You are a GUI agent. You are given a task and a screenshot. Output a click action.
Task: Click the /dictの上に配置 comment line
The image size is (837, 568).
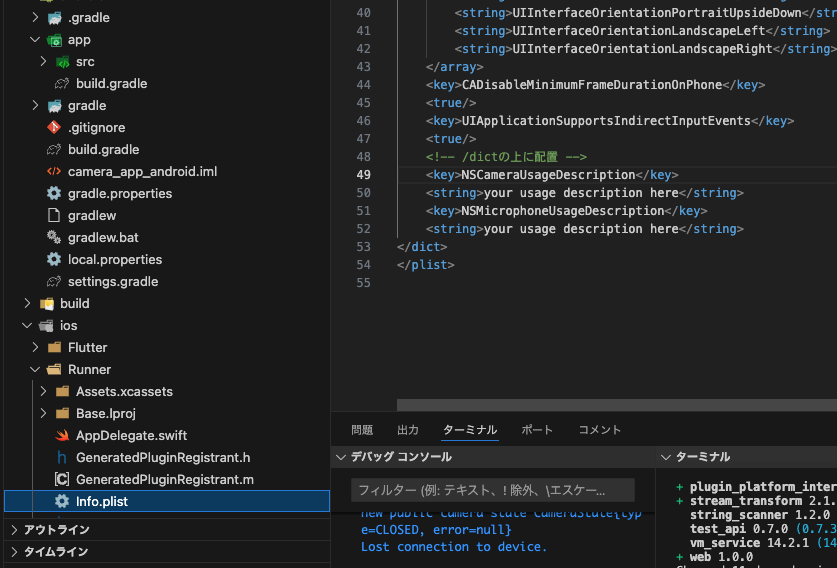[506, 156]
